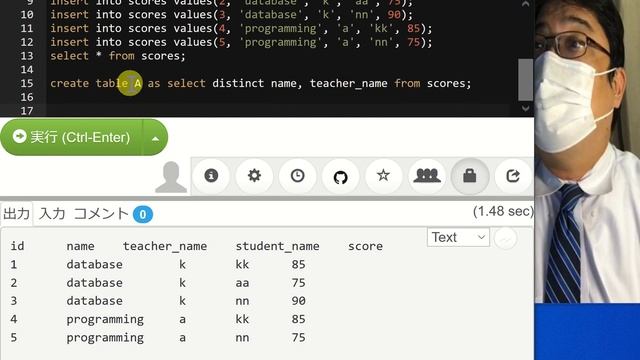Click the editor scrollbar down arrow
640x360 pixels.
[526, 108]
